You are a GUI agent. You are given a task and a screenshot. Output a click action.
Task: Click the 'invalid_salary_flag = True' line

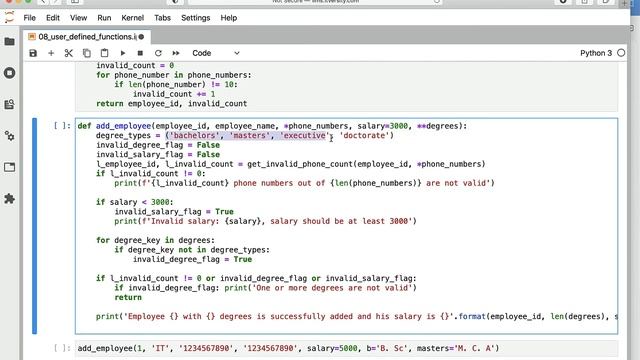click(174, 211)
